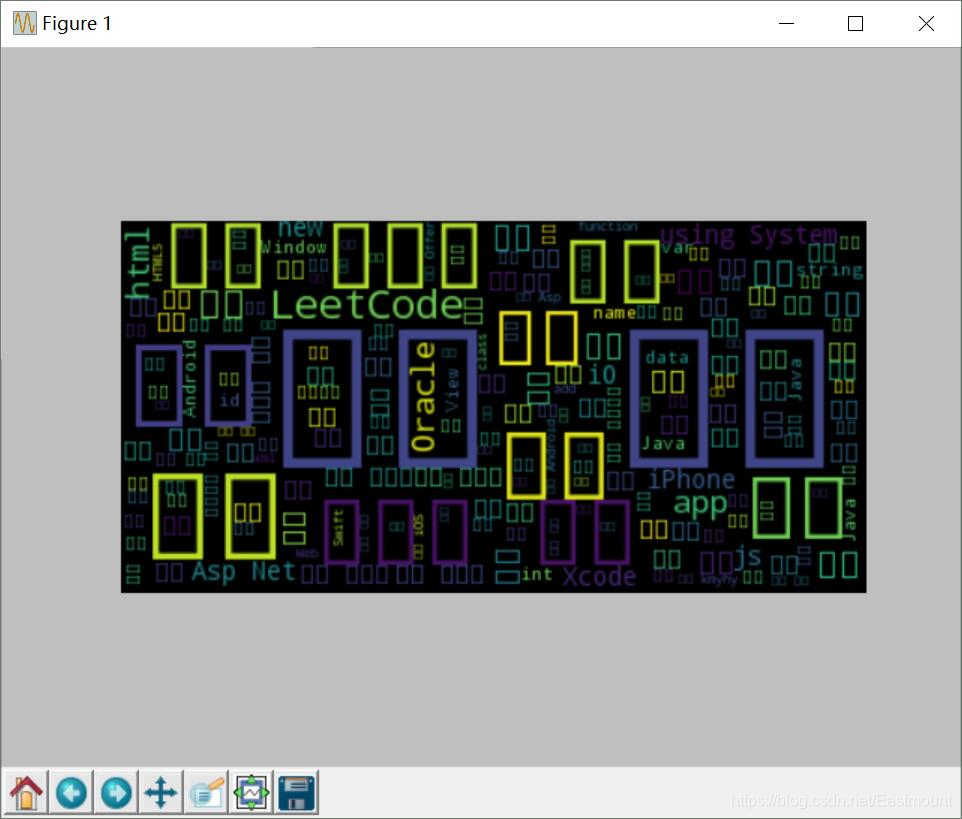This screenshot has width=962, height=819.
Task: Select the Pan axes tool
Action: point(161,793)
